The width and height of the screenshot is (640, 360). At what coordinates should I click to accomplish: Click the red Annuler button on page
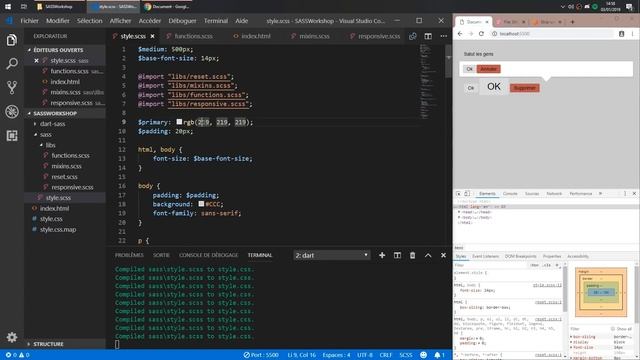coord(489,69)
